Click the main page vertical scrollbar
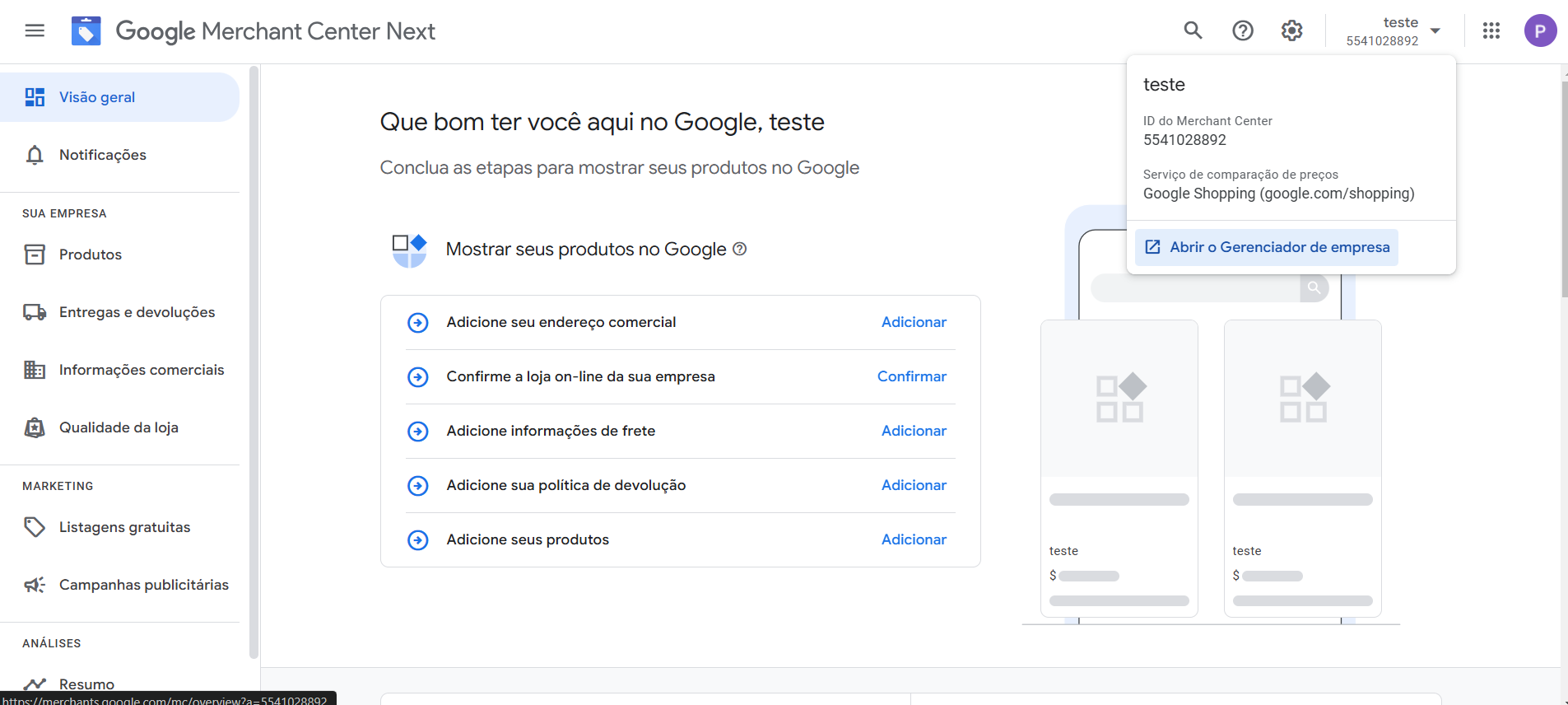Screen dimensions: 1568x705 1564,189
